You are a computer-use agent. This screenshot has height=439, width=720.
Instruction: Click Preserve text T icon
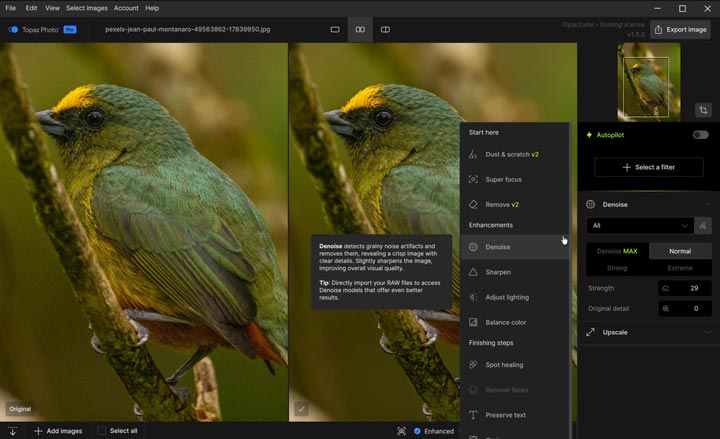tap(473, 415)
